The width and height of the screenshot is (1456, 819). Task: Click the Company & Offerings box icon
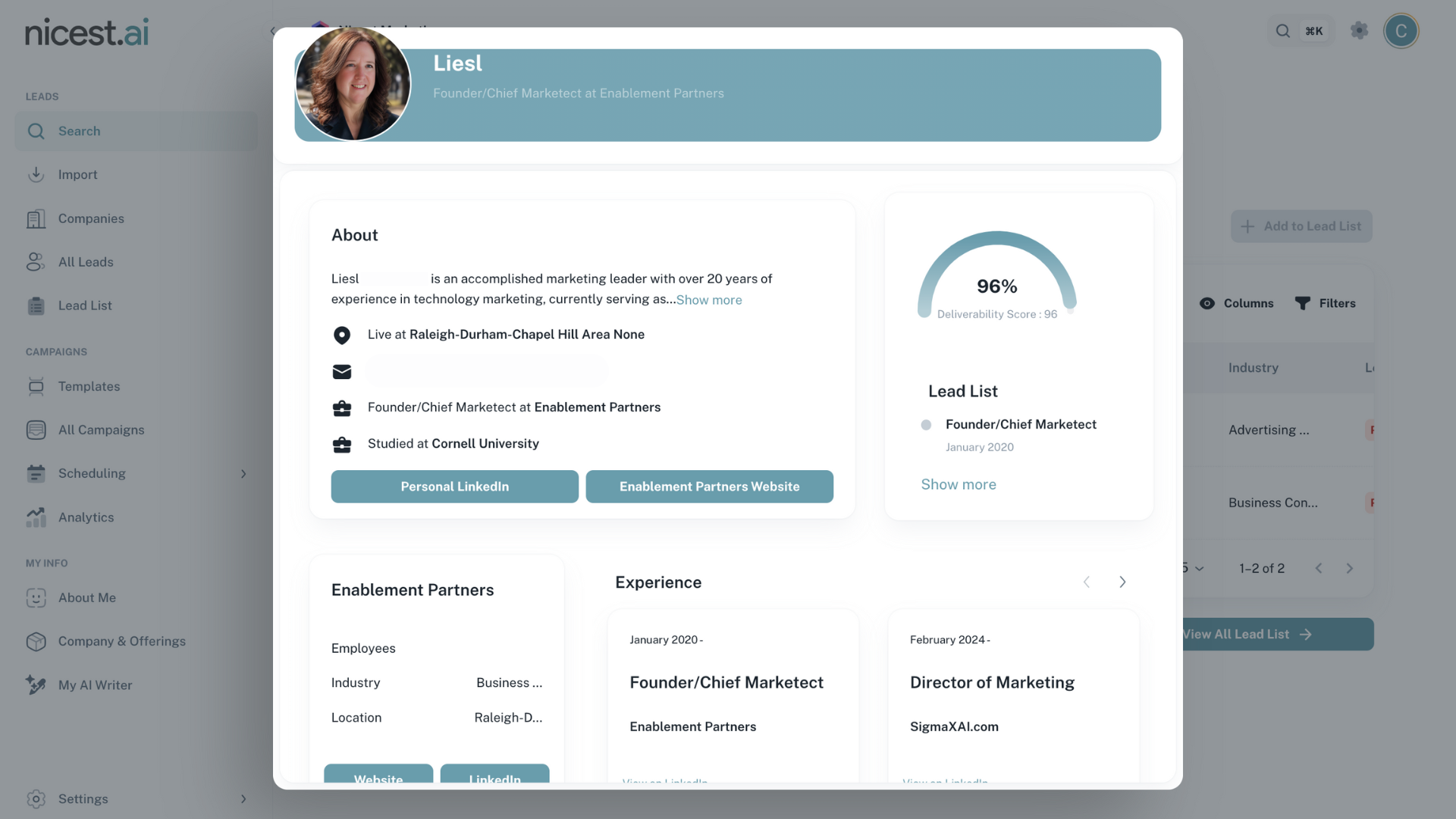tap(36, 642)
